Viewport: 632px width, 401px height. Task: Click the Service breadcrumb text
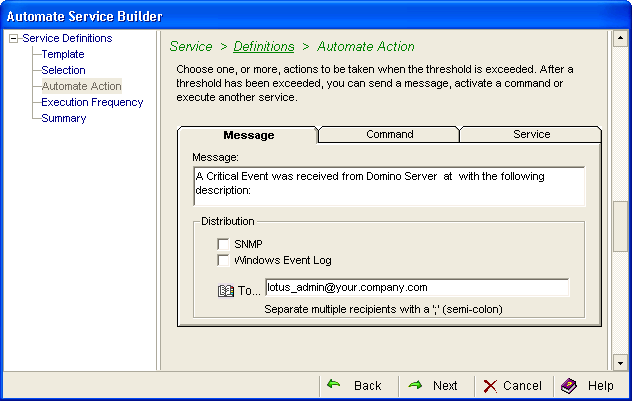coord(191,47)
